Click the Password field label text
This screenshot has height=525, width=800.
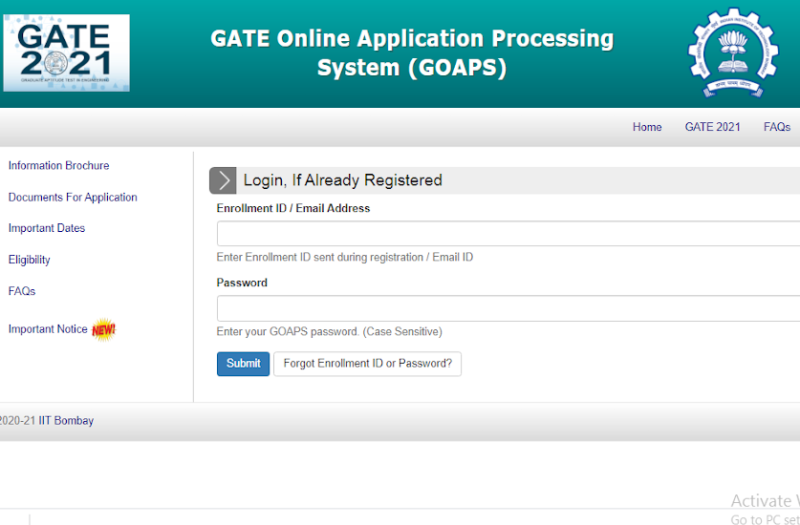click(242, 283)
